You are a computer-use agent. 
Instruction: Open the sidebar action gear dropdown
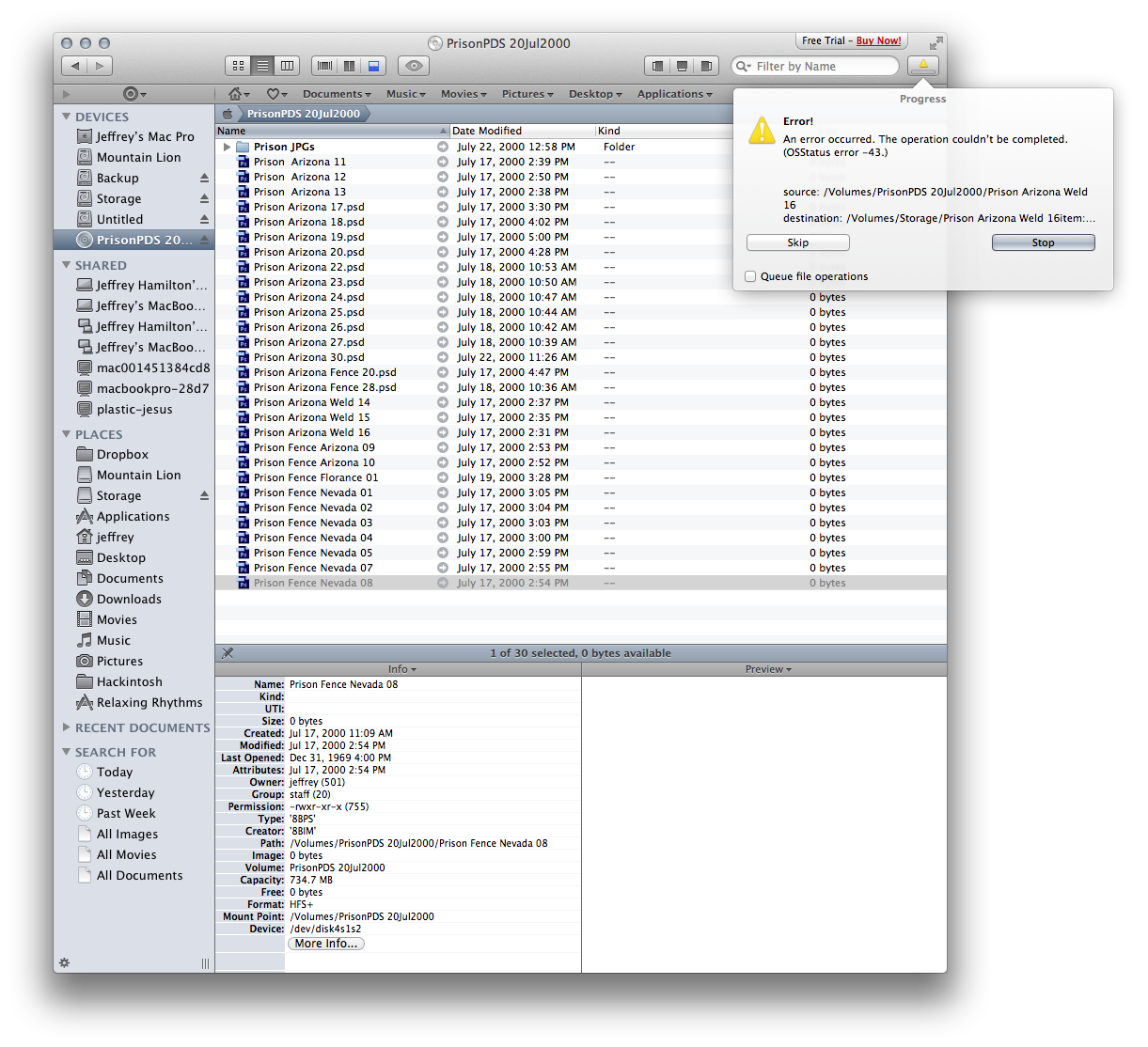pyautogui.click(x=134, y=94)
